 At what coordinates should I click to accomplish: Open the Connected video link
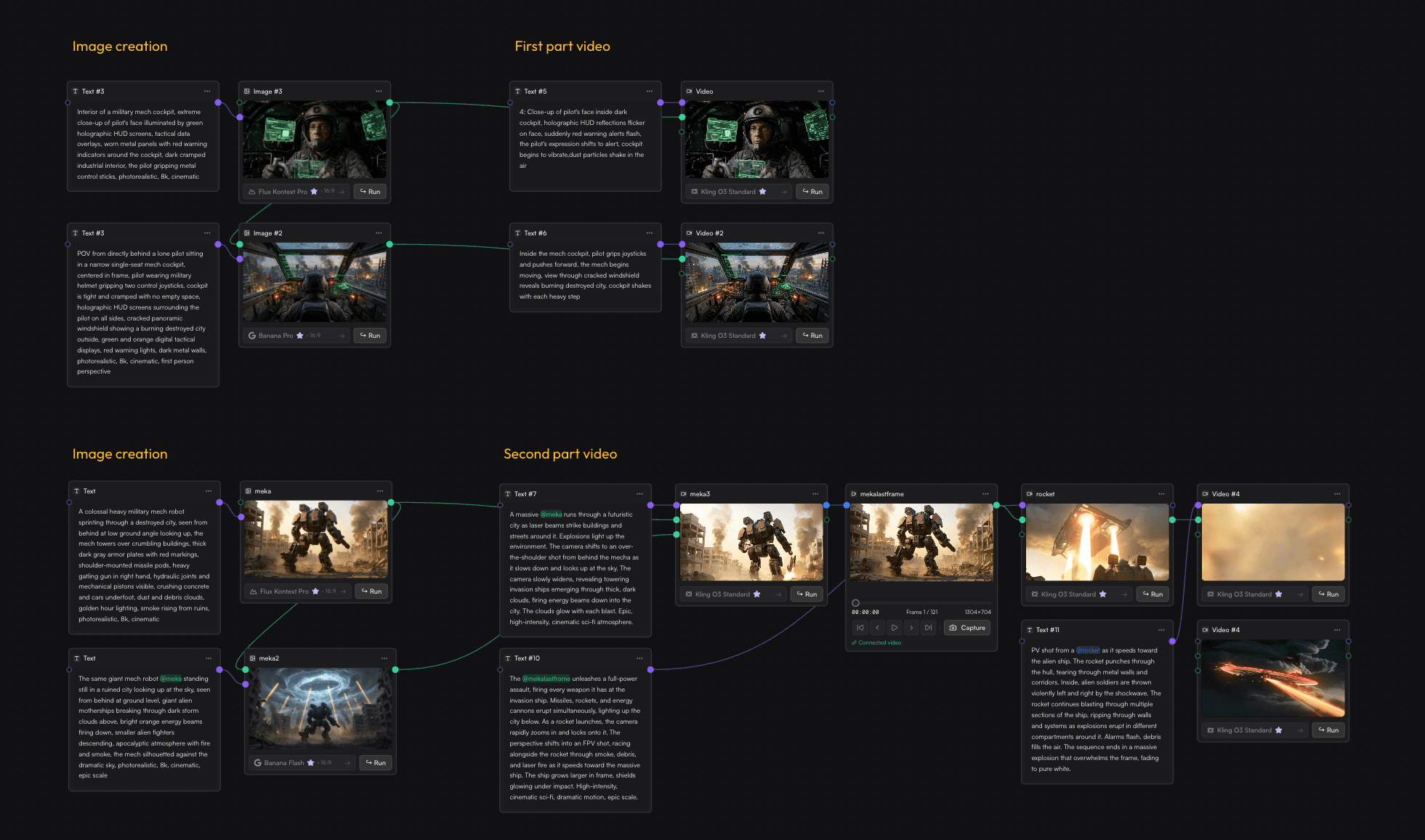pyautogui.click(x=879, y=643)
